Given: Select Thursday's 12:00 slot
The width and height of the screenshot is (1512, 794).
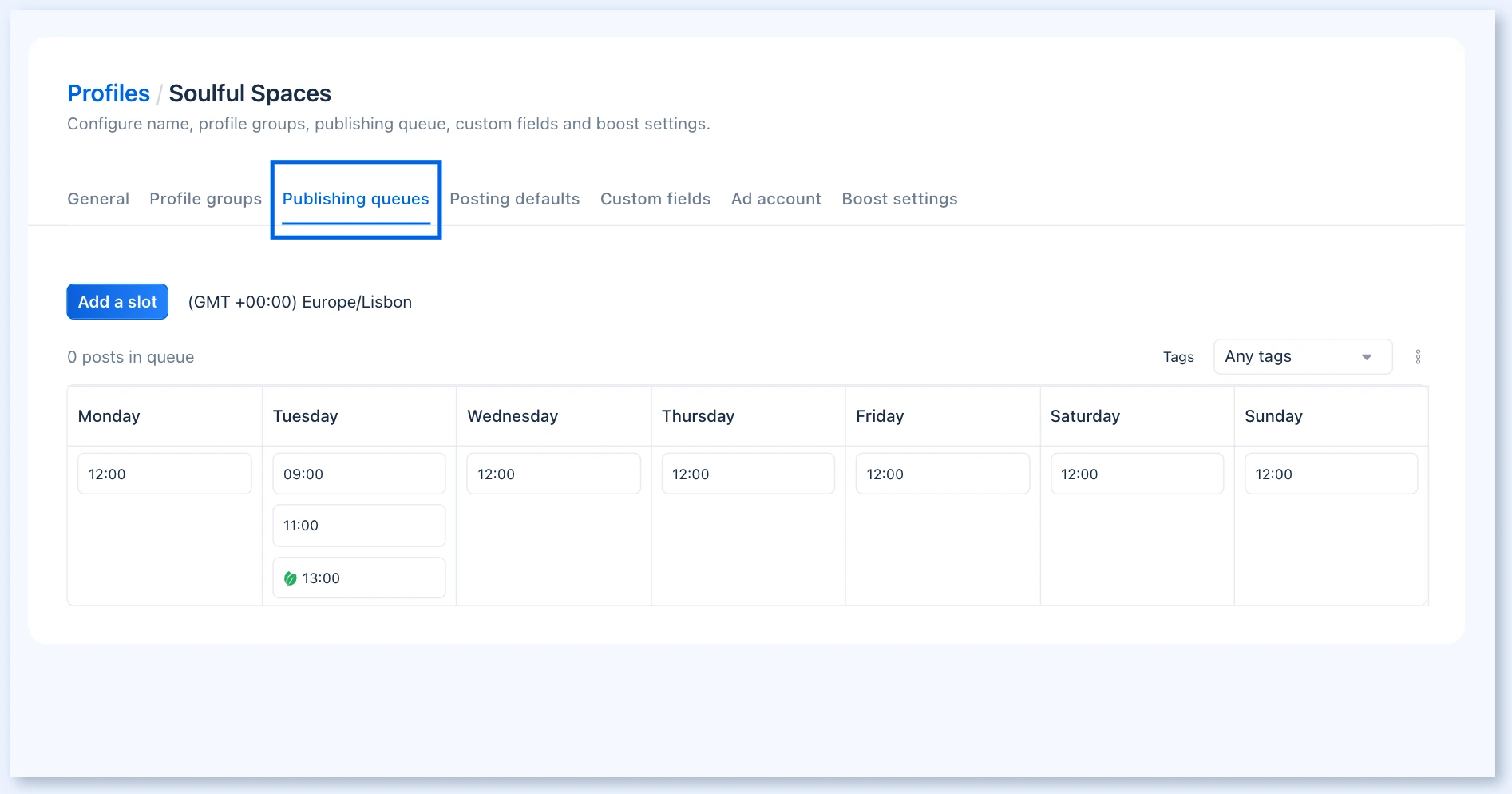Looking at the screenshot, I should [x=748, y=474].
